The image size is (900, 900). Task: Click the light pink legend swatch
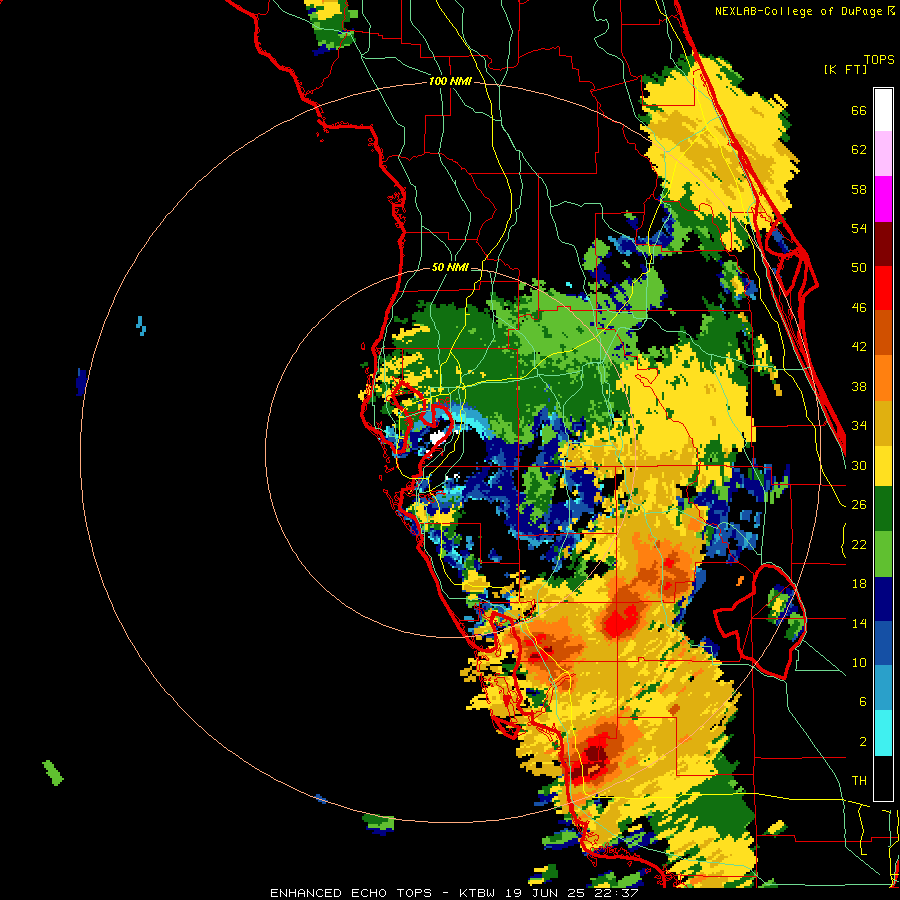click(x=883, y=153)
